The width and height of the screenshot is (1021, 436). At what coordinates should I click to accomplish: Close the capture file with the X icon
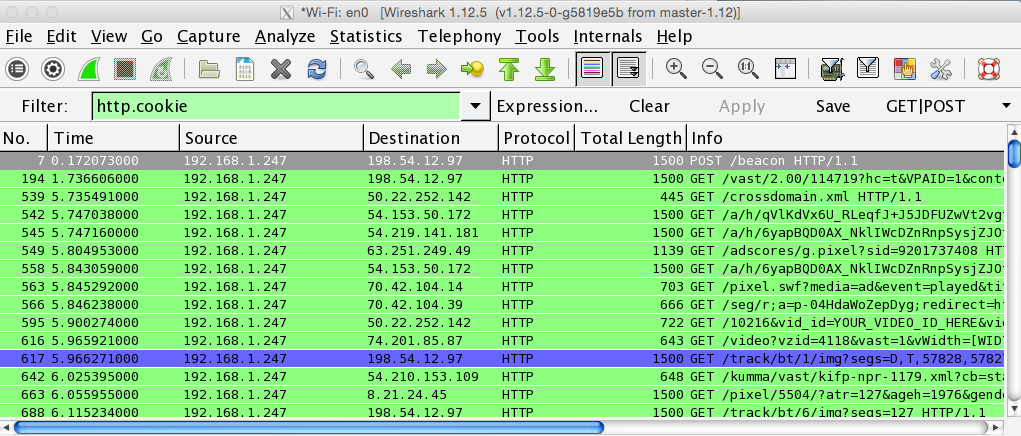point(281,68)
